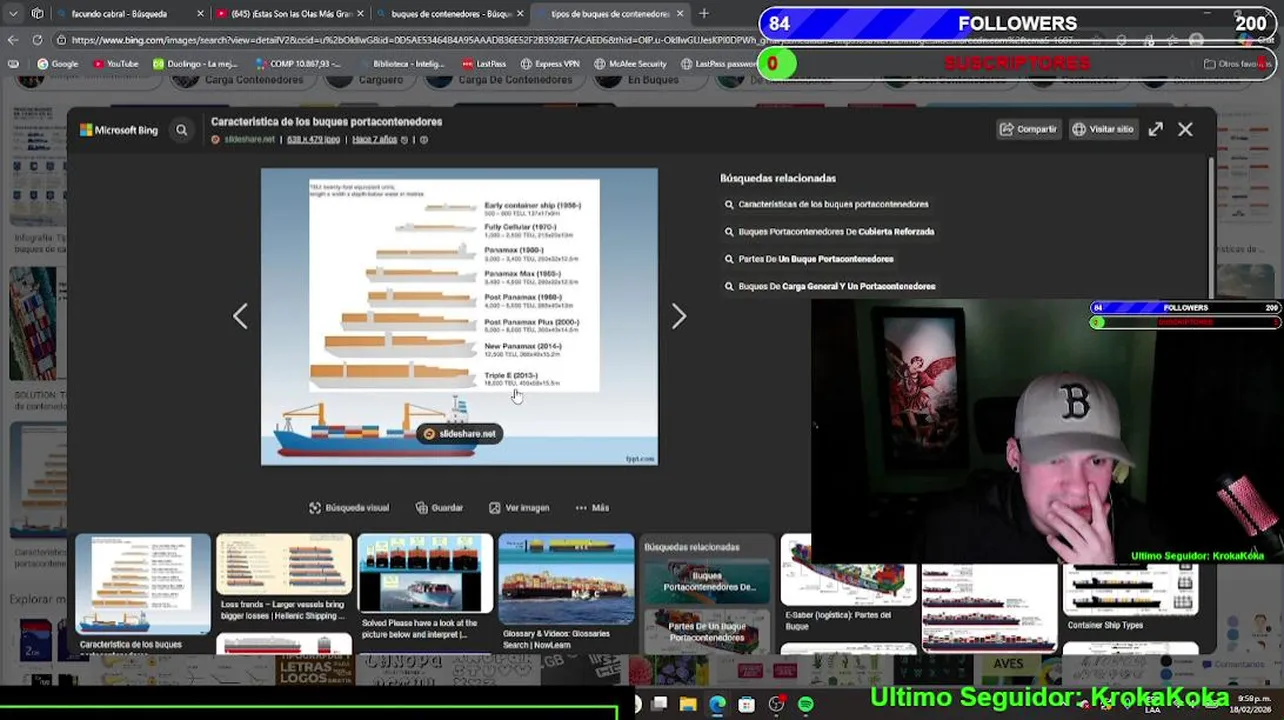The image size is (1284, 720).
Task: Click the Compartir share button
Action: coord(1028,129)
